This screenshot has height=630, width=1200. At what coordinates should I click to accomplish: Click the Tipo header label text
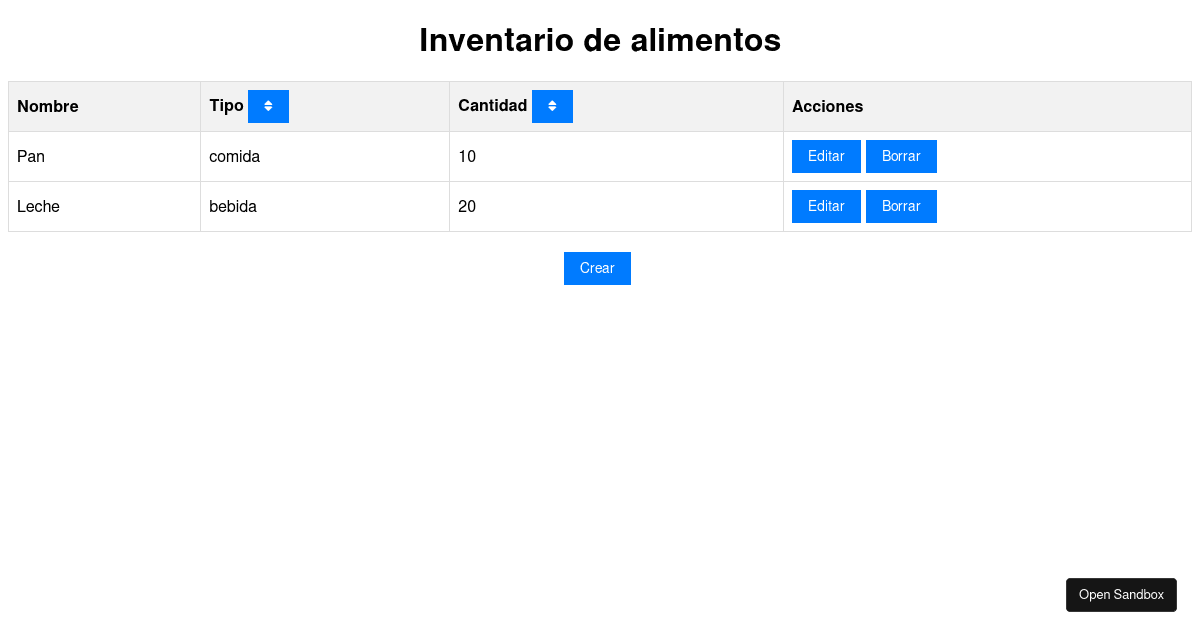(x=226, y=105)
